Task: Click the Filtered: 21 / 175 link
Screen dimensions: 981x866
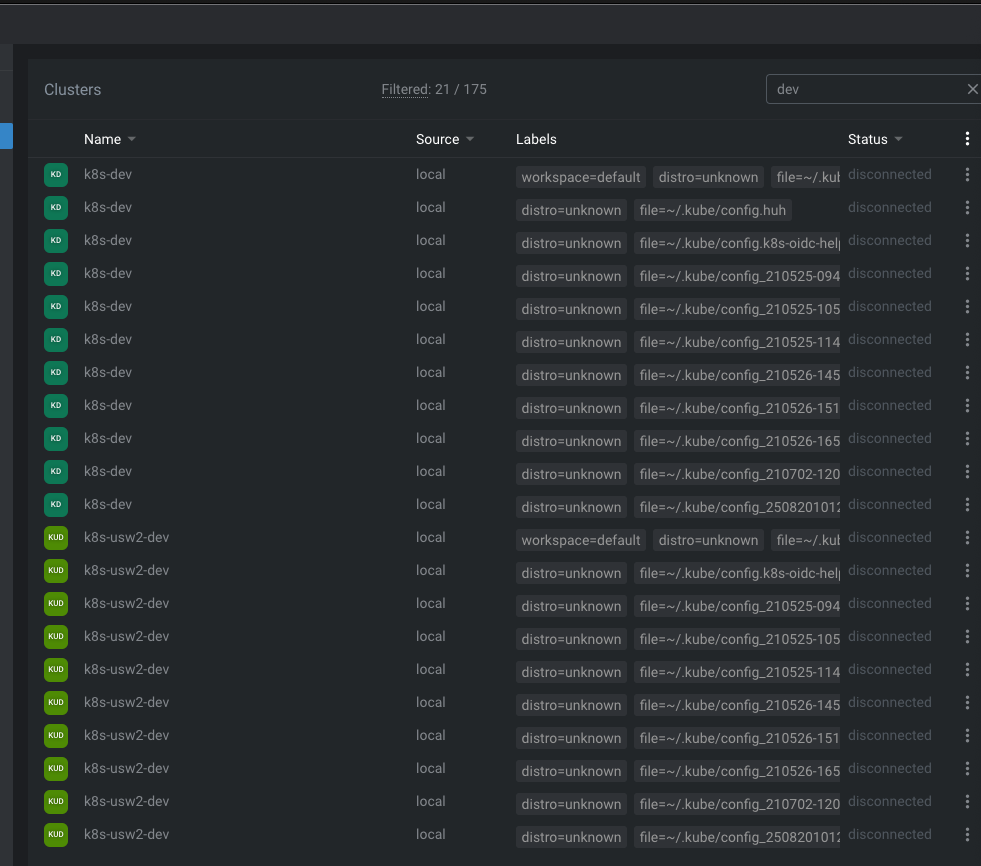Action: tap(433, 89)
